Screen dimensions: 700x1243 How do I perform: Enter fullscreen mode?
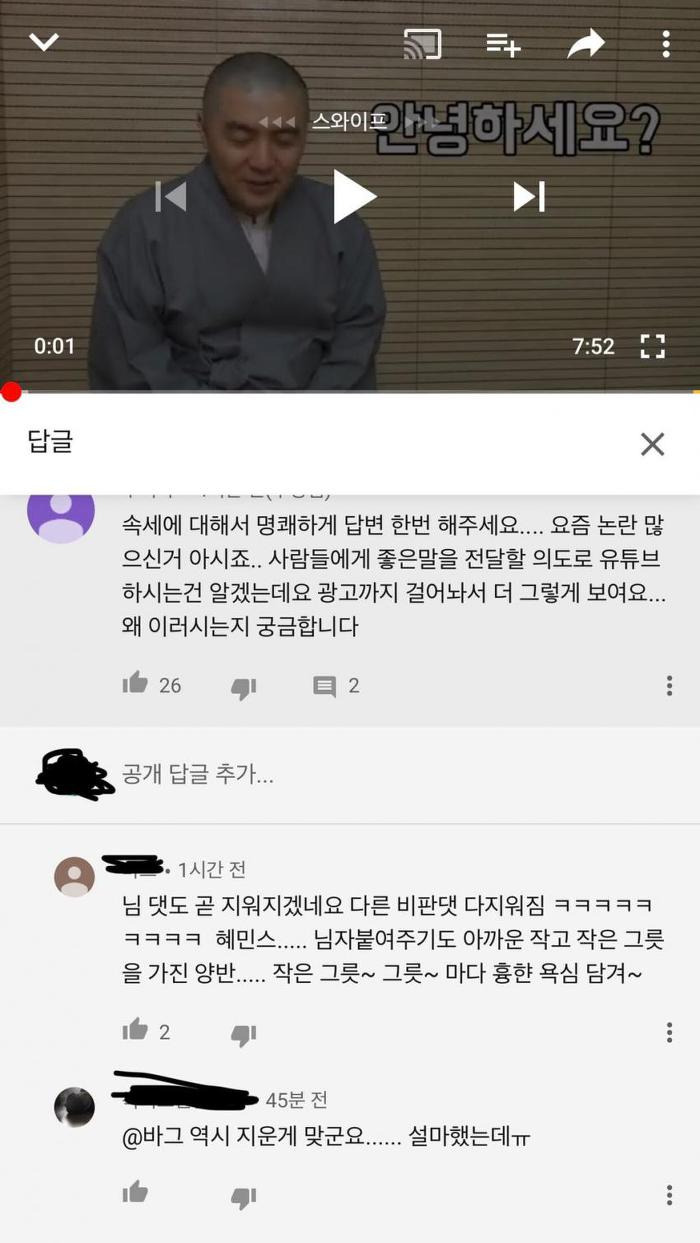click(653, 347)
